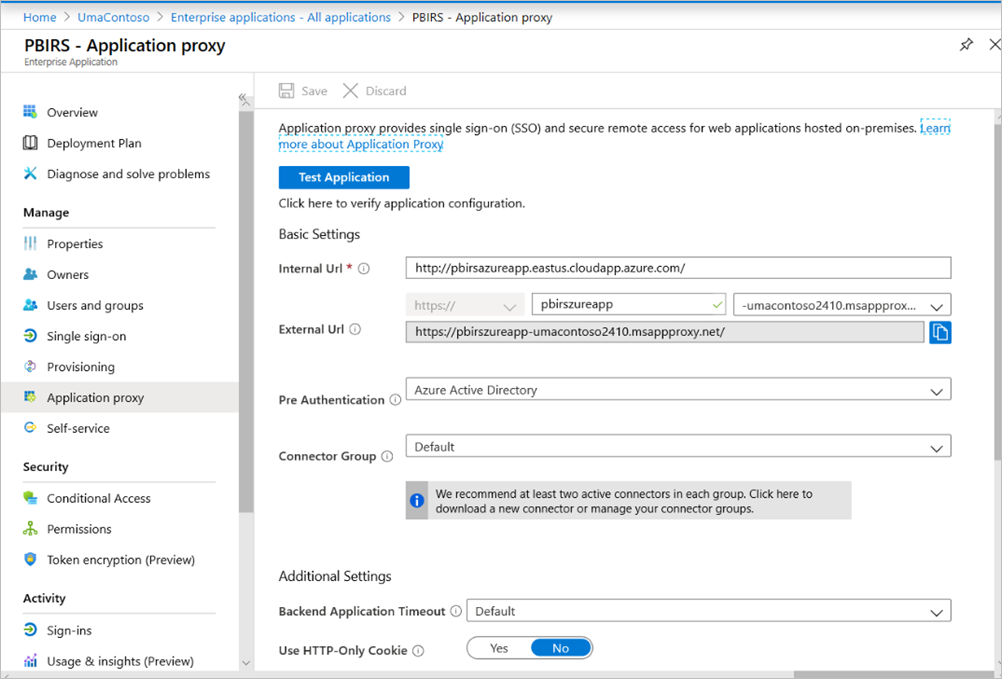Open the Pre Authentication dropdown

(936, 389)
